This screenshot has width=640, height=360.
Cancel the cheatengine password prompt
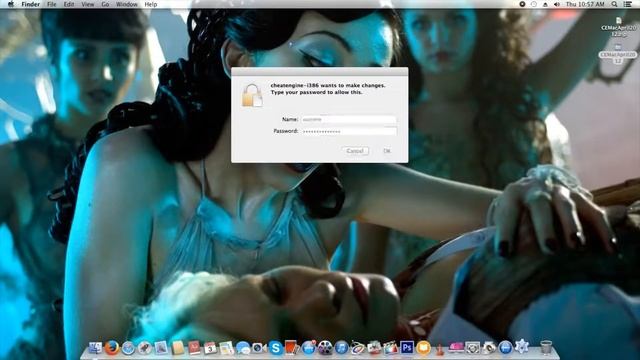(x=355, y=151)
